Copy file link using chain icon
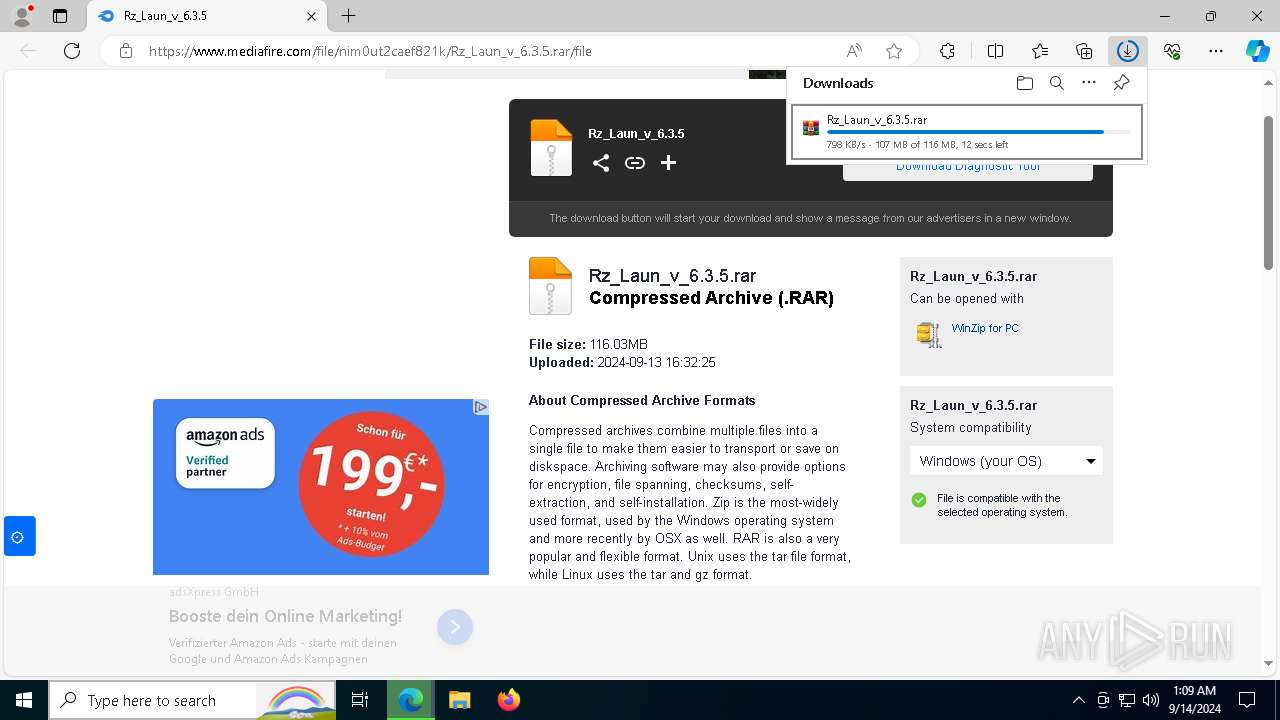This screenshot has width=1280, height=720. point(635,163)
